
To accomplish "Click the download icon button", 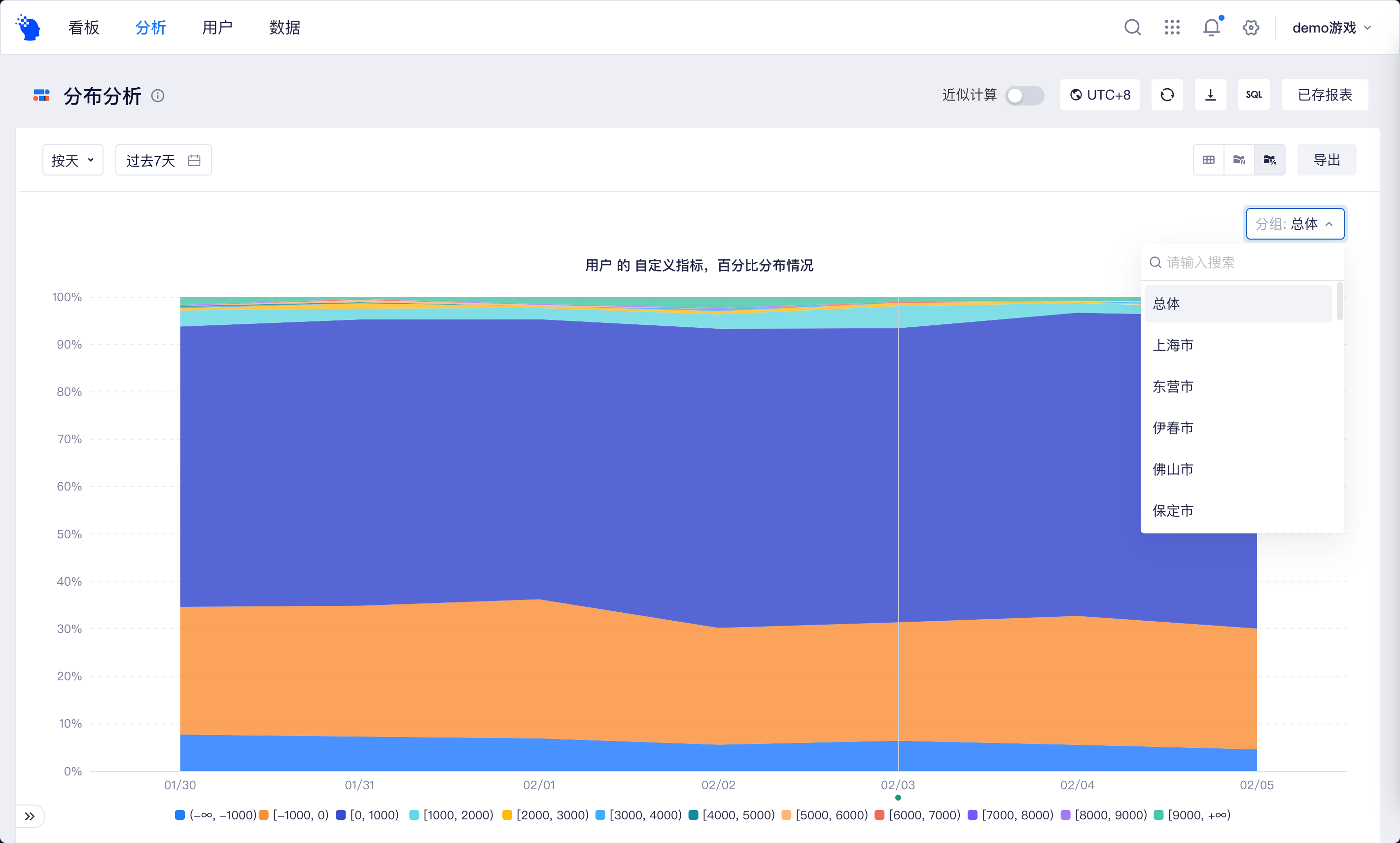I will coord(1210,95).
